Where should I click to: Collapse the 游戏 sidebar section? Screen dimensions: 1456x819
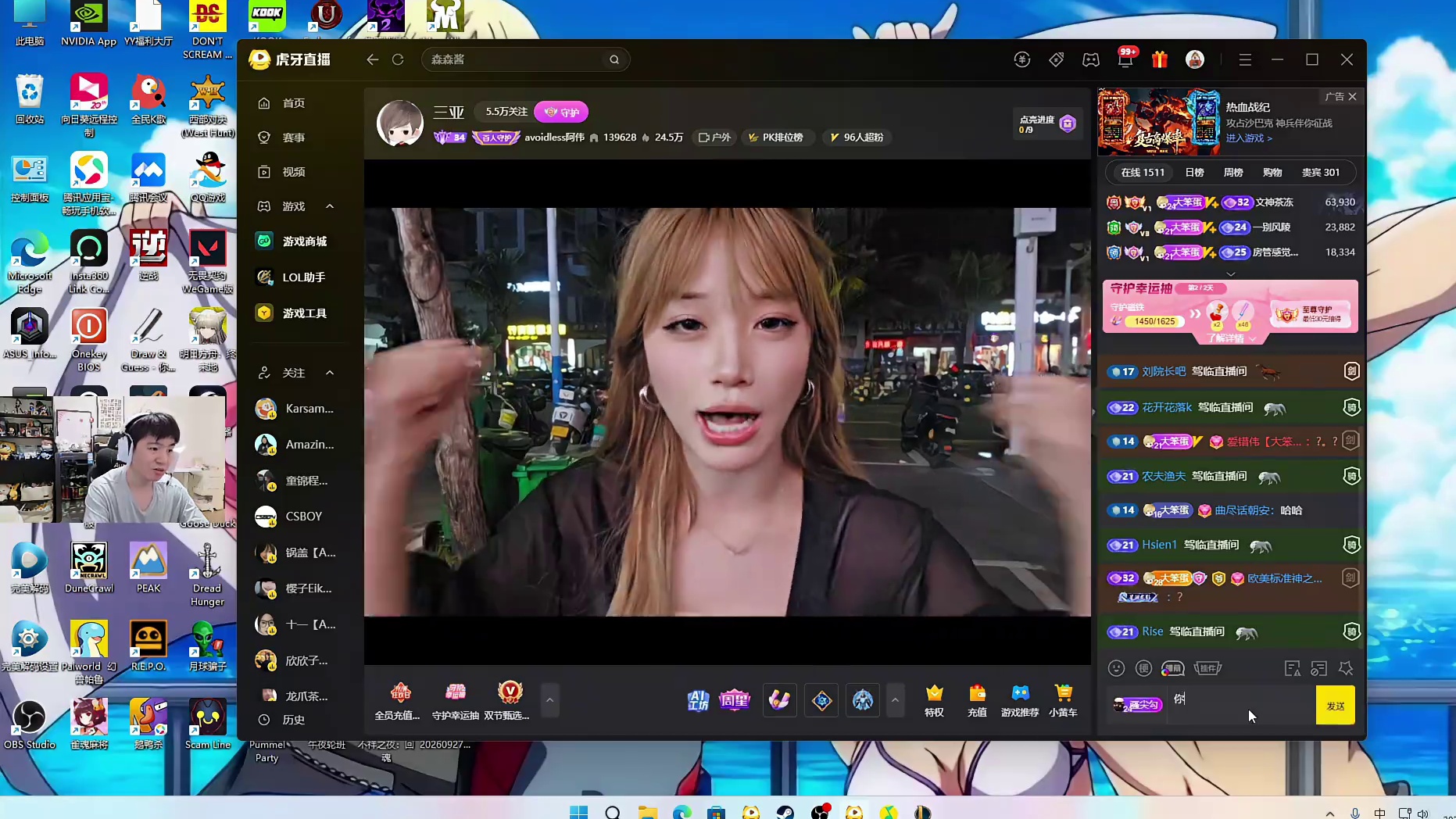pos(330,206)
